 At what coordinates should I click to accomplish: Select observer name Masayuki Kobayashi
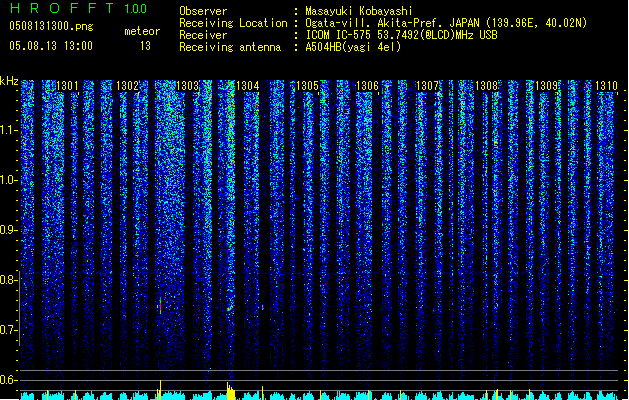(358, 11)
